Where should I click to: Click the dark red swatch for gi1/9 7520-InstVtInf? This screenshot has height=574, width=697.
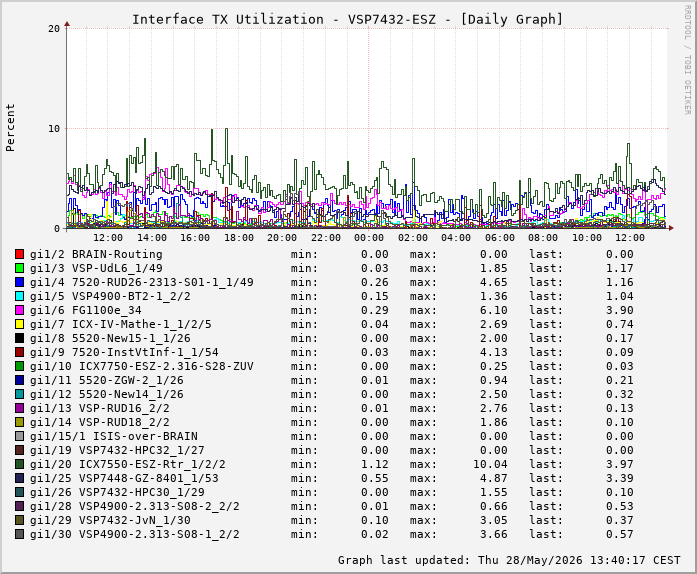(x=19, y=352)
